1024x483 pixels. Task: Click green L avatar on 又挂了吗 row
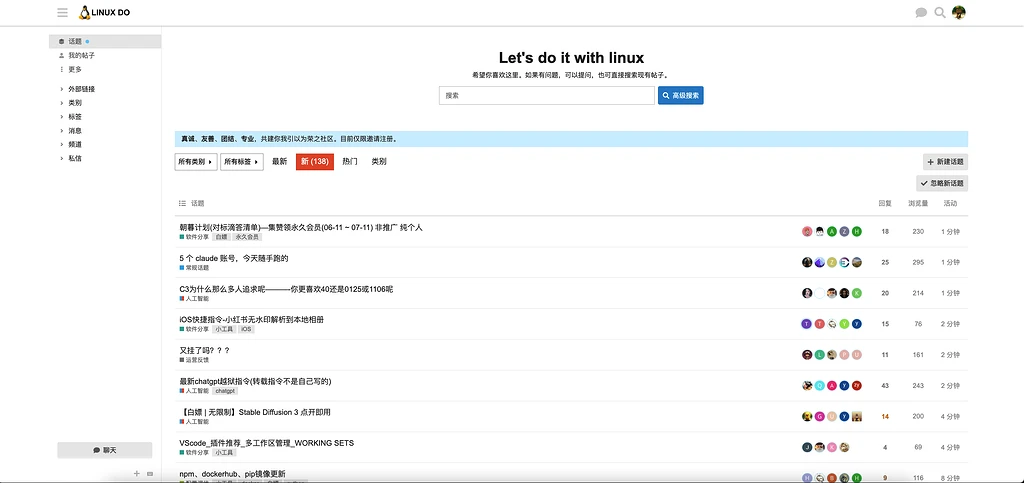(x=820, y=354)
